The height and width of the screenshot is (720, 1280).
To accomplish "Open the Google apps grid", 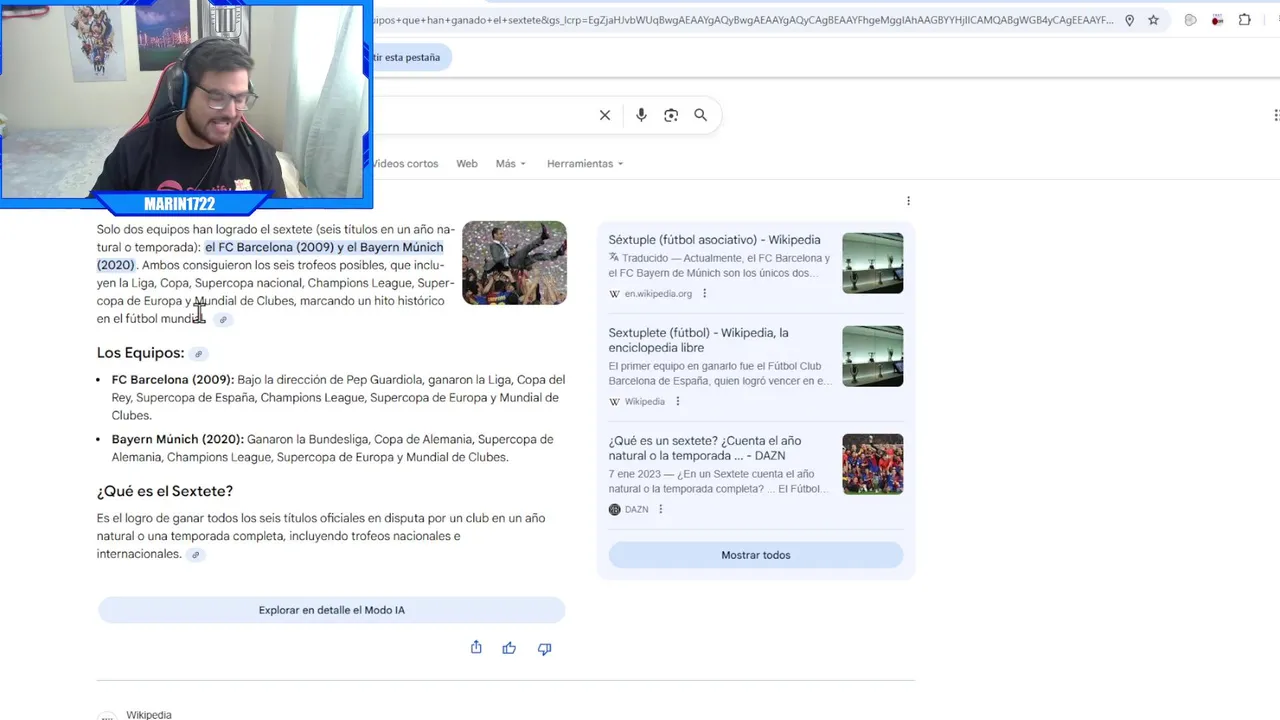I will 1275,115.
